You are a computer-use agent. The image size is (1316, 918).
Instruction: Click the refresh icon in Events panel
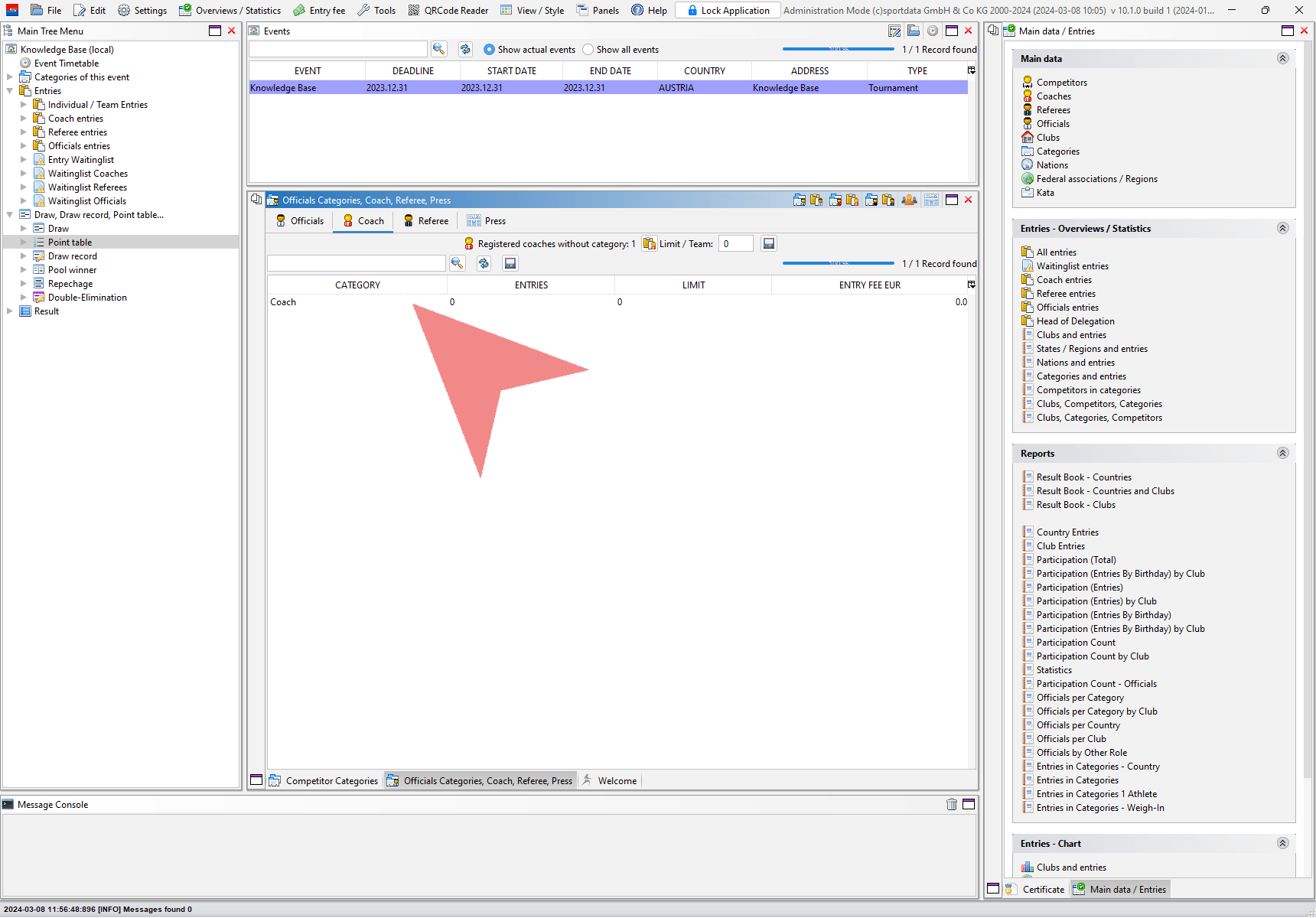(465, 49)
